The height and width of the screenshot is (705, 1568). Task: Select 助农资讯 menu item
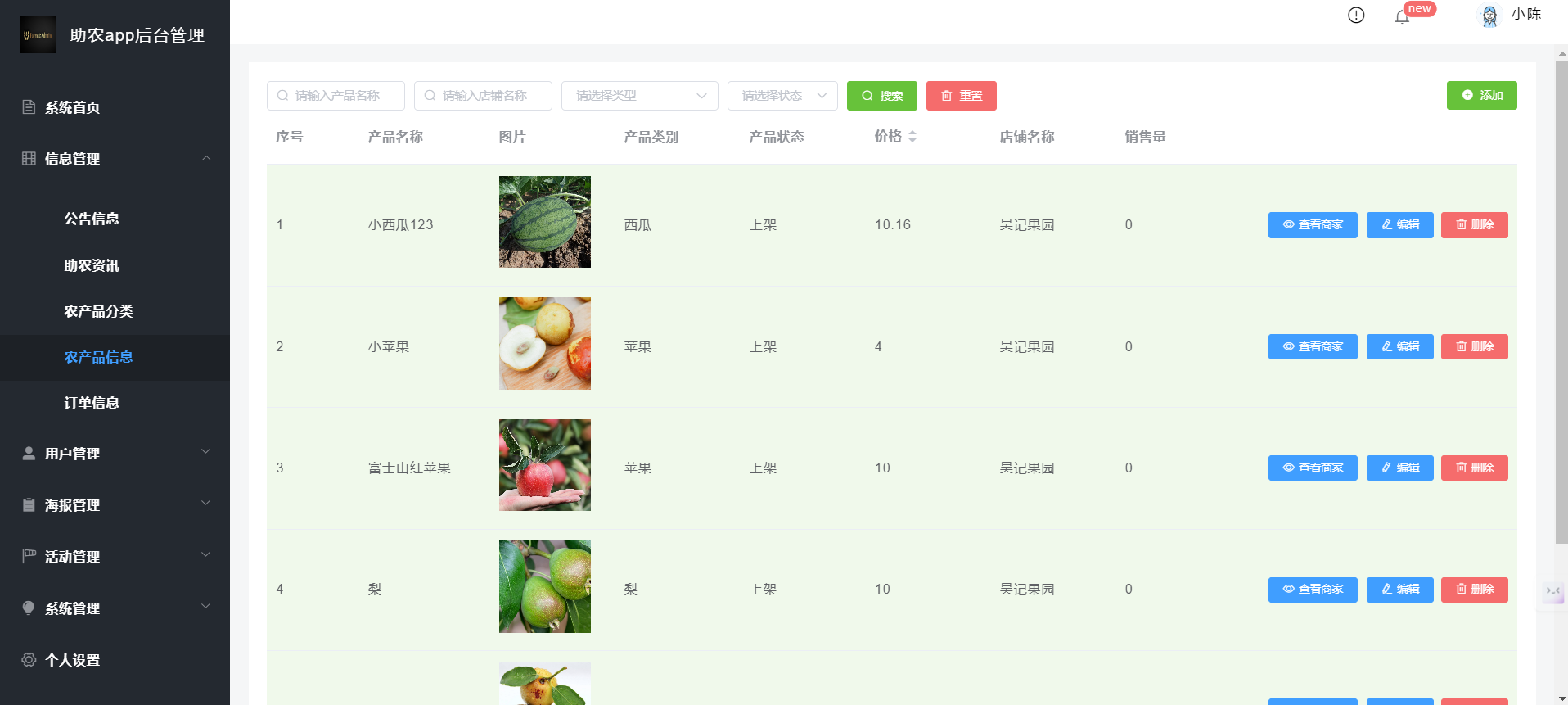pos(115,265)
